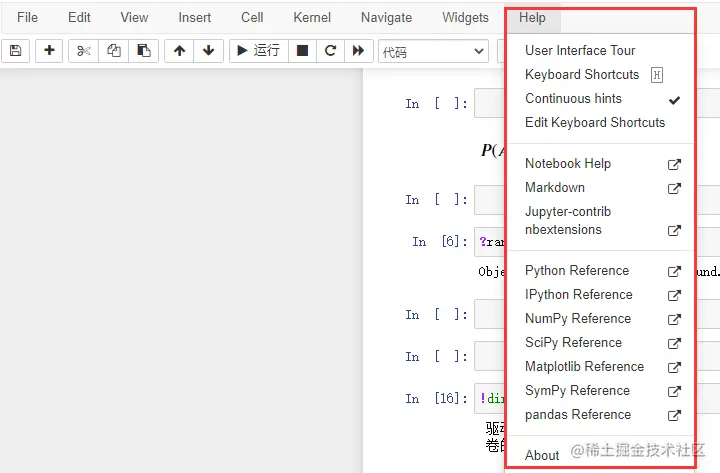The image size is (720, 473).
Task: Move the selected cell down
Action: click(x=208, y=51)
